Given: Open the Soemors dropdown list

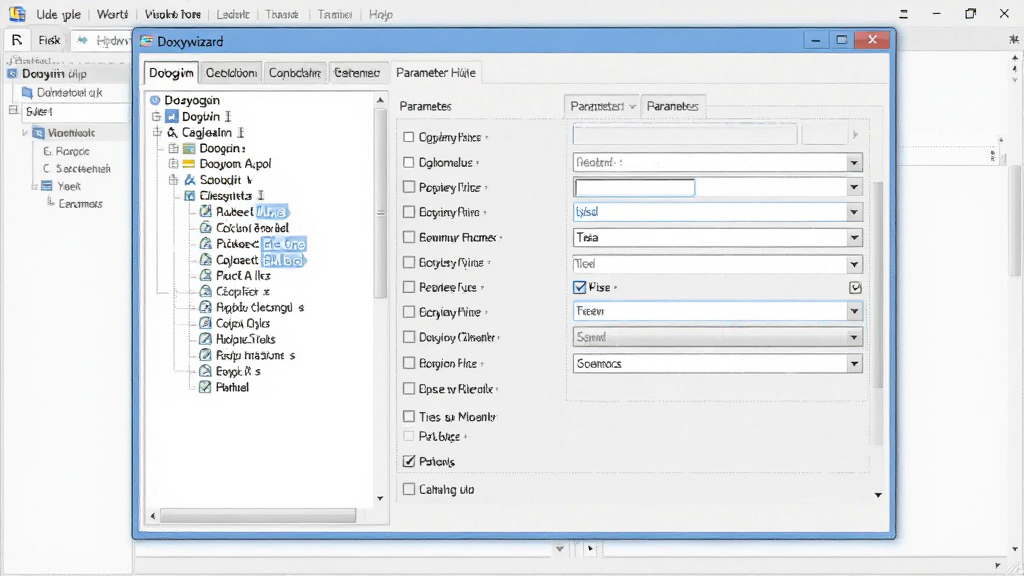Looking at the screenshot, I should click(x=854, y=364).
